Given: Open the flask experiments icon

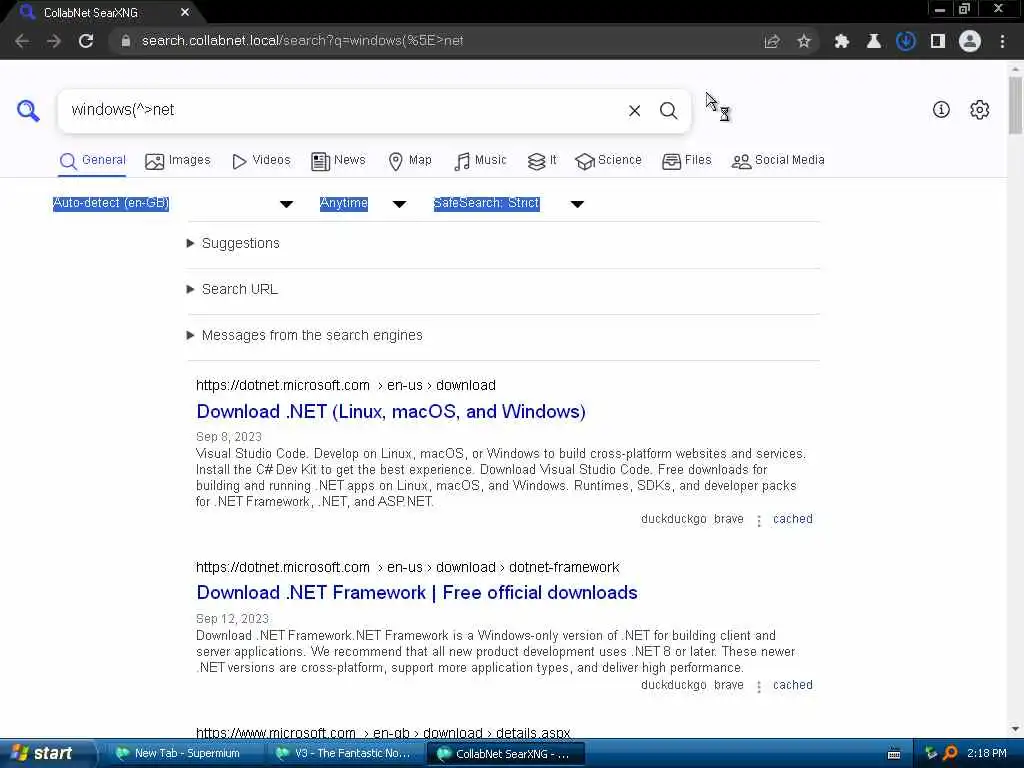Looking at the screenshot, I should 873,41.
